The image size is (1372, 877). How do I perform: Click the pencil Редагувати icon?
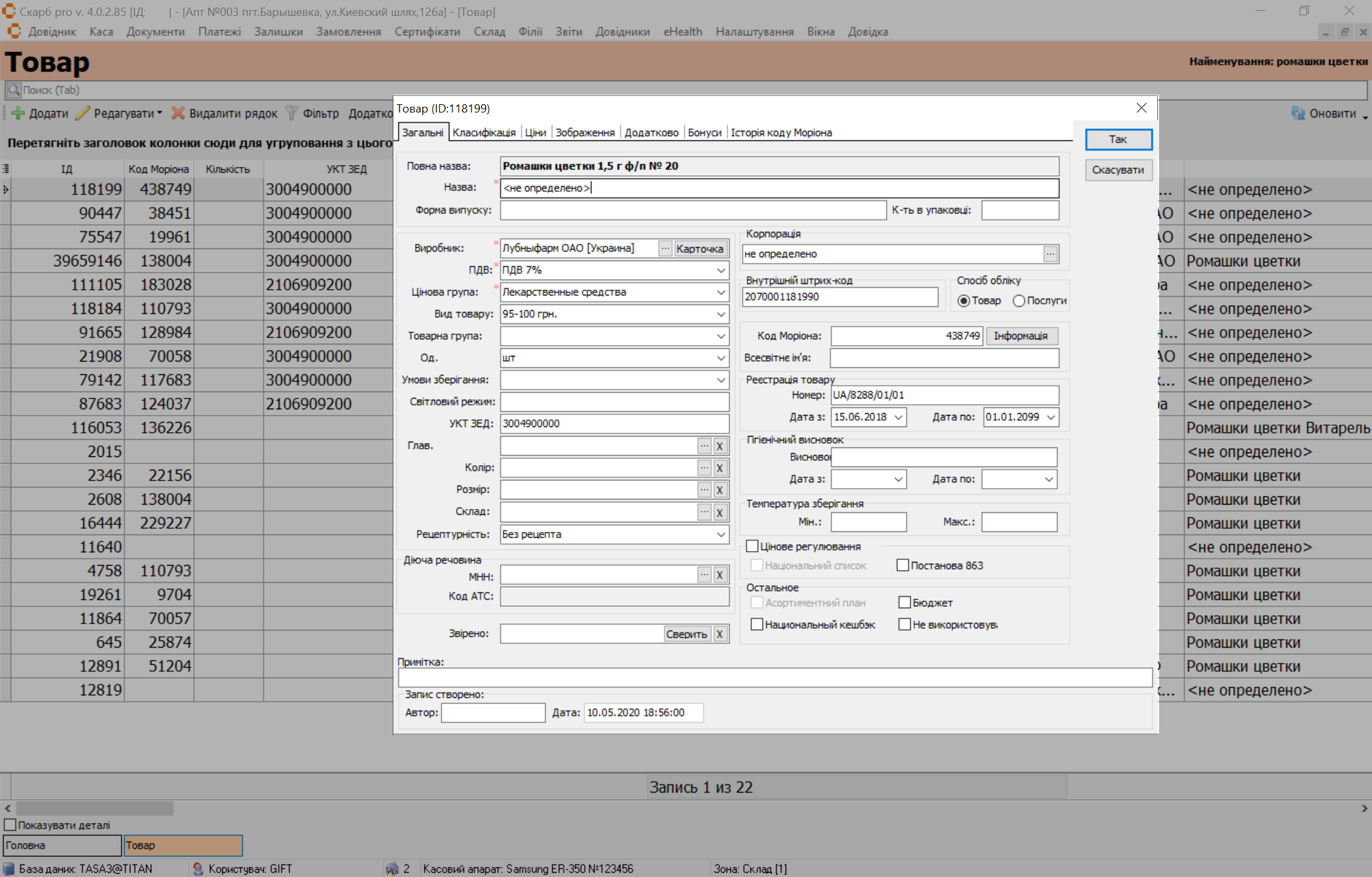[83, 113]
